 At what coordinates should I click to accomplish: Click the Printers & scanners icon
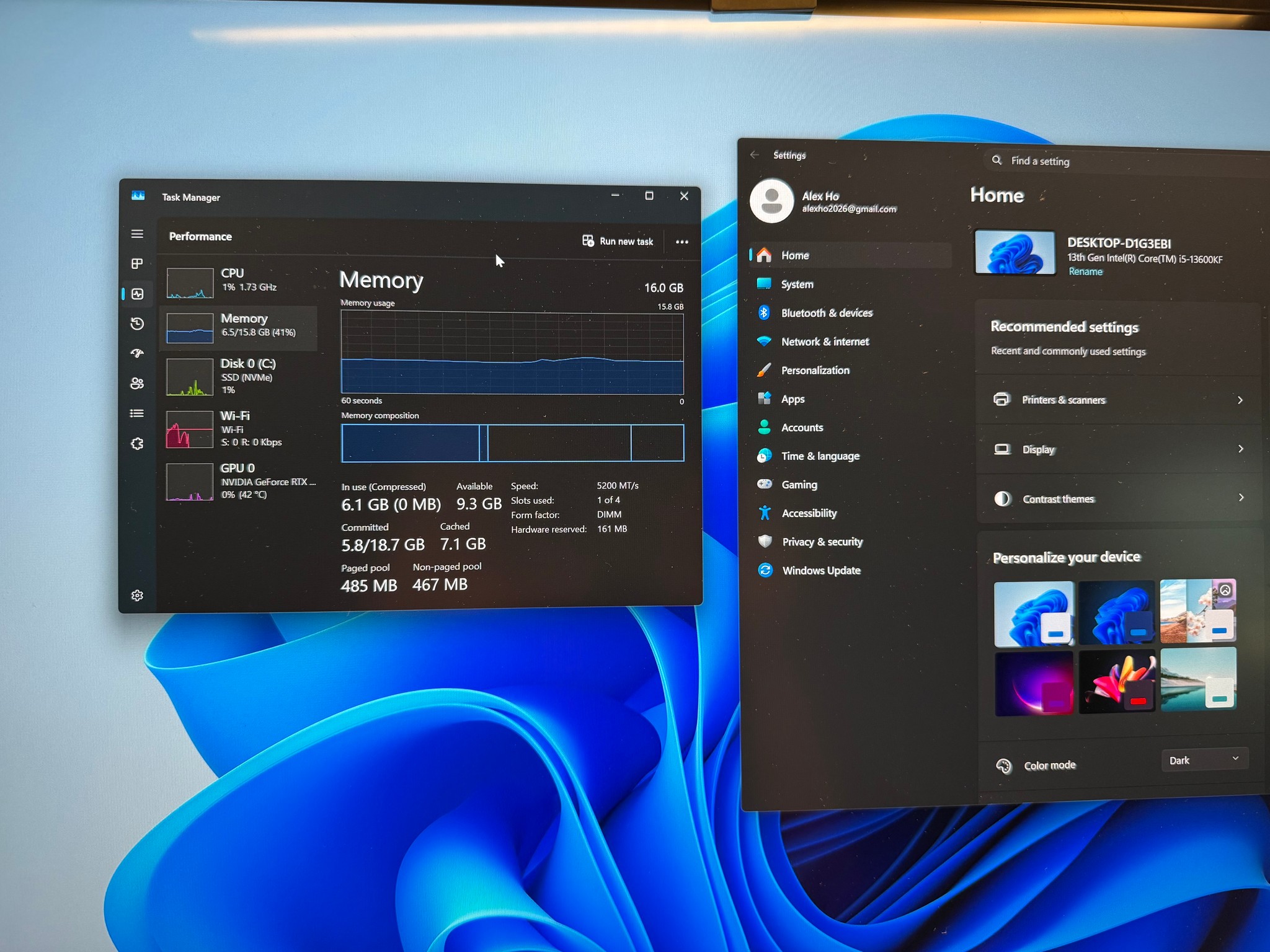click(1001, 399)
